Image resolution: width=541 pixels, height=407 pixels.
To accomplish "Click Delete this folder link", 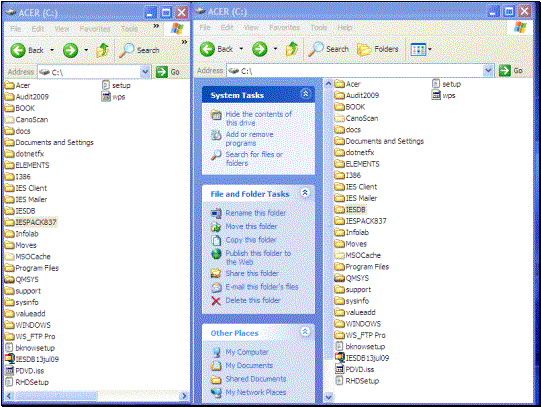I will 253,300.
